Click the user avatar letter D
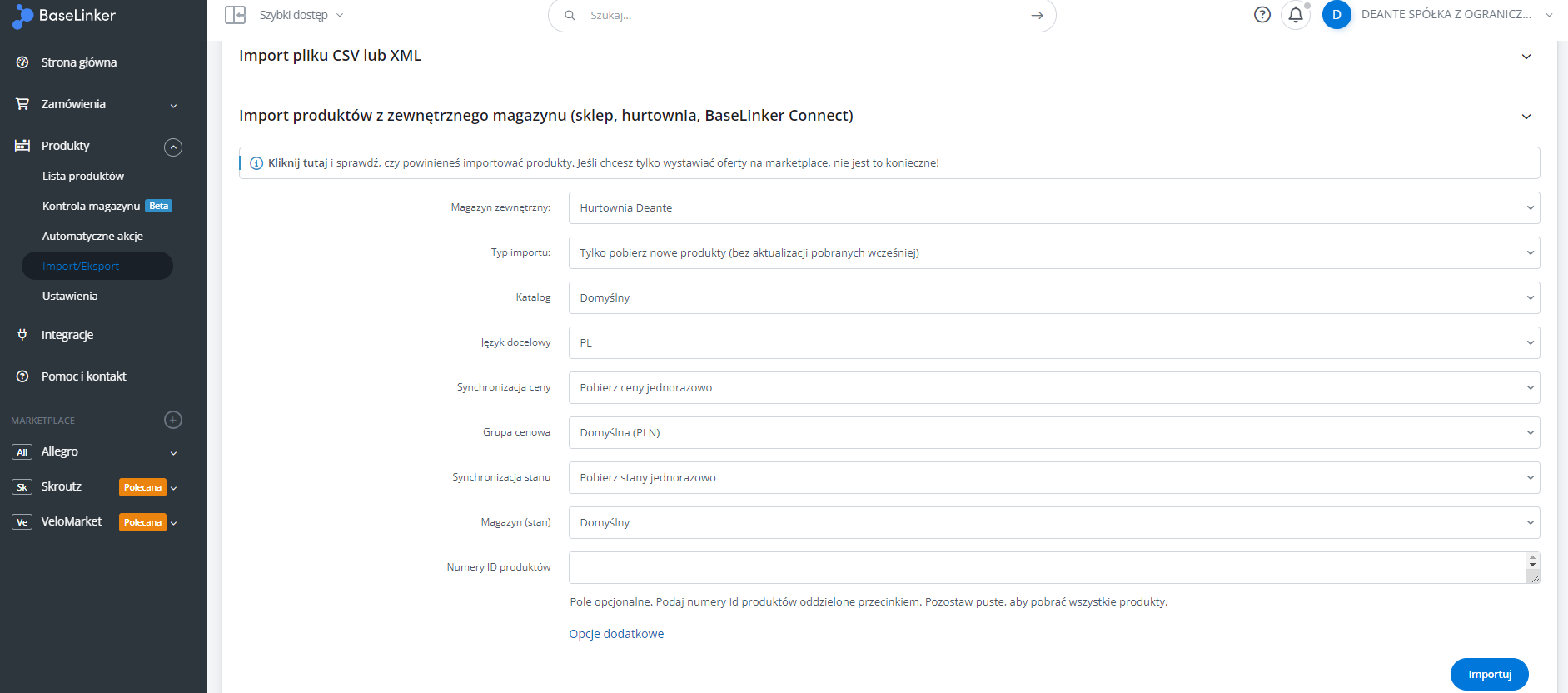Image resolution: width=1568 pixels, height=693 pixels. [x=1337, y=15]
